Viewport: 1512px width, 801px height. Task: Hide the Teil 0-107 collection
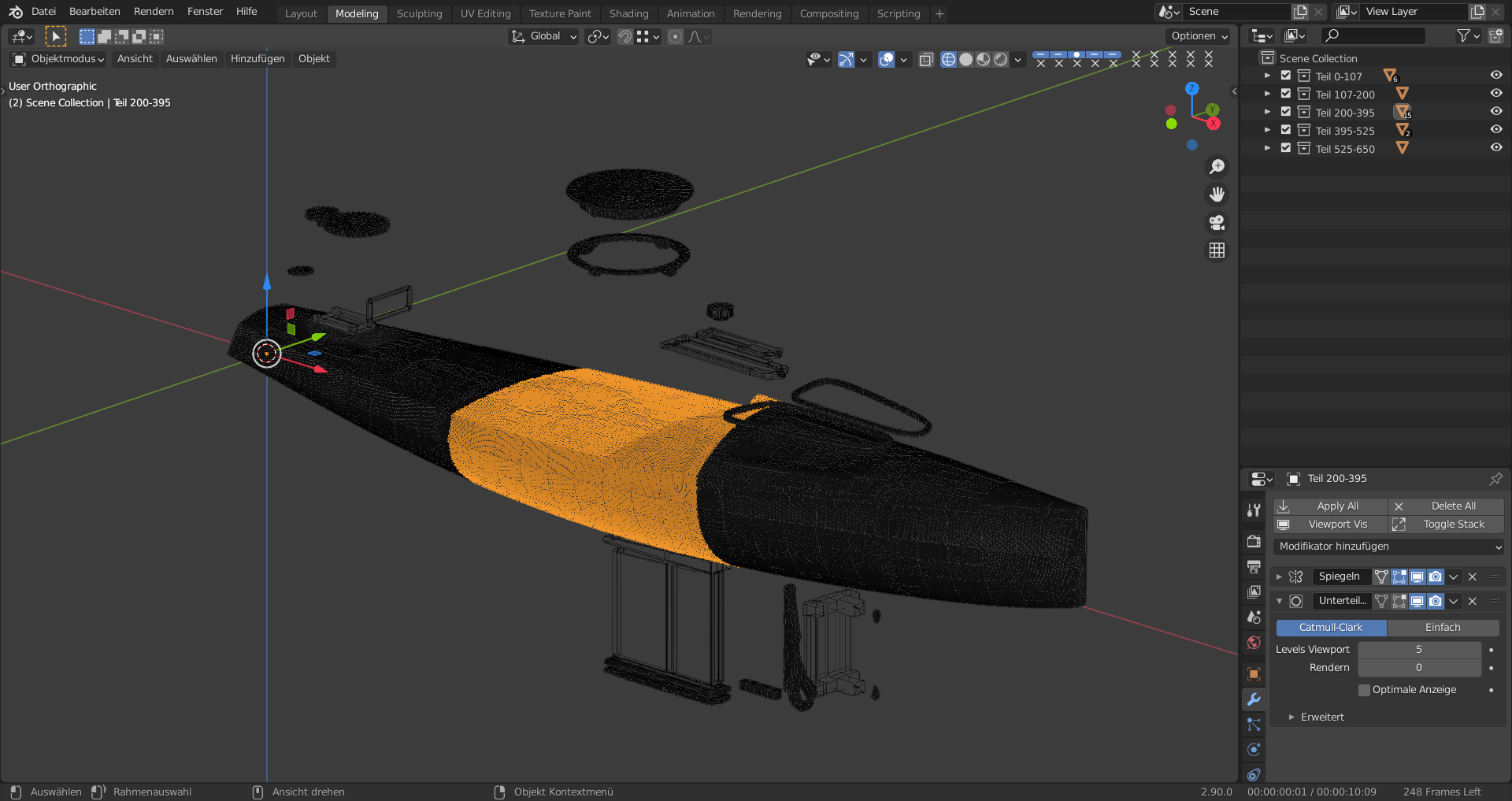[1495, 76]
